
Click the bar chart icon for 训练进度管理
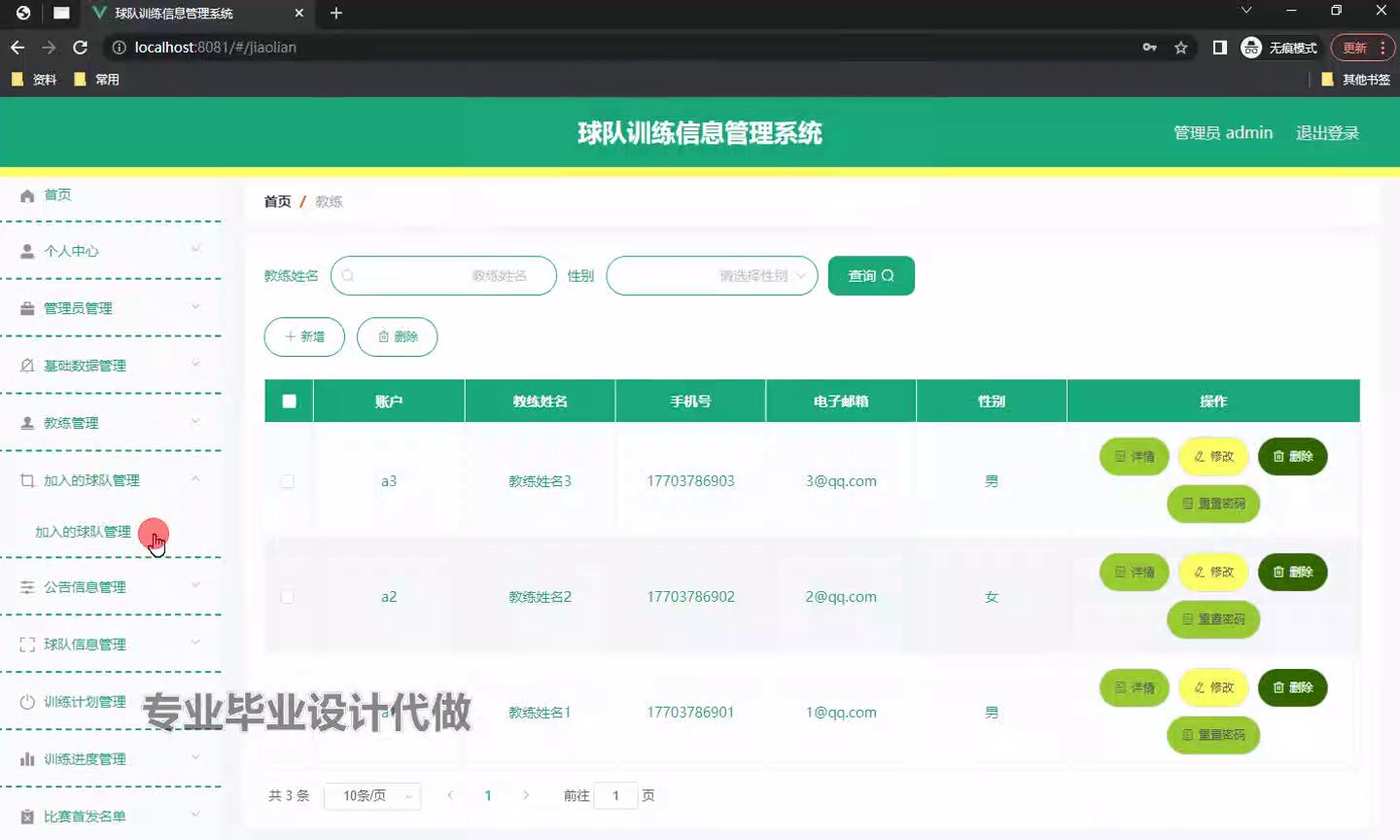(x=27, y=759)
